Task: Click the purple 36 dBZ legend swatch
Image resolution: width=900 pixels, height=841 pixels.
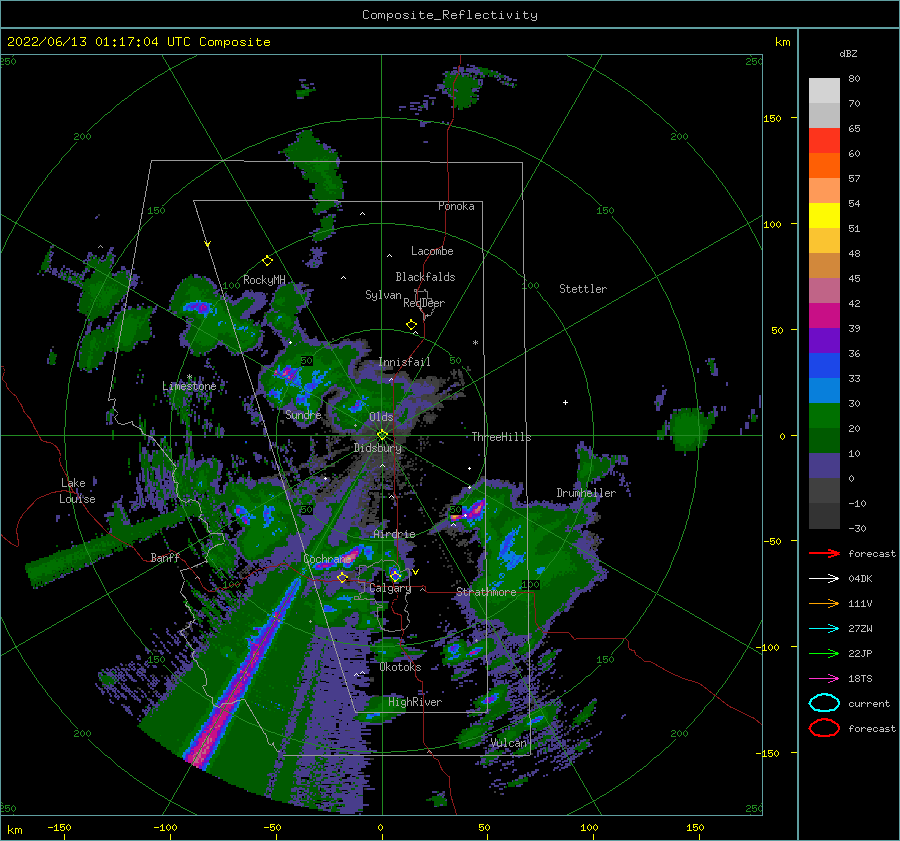Action: (x=824, y=341)
